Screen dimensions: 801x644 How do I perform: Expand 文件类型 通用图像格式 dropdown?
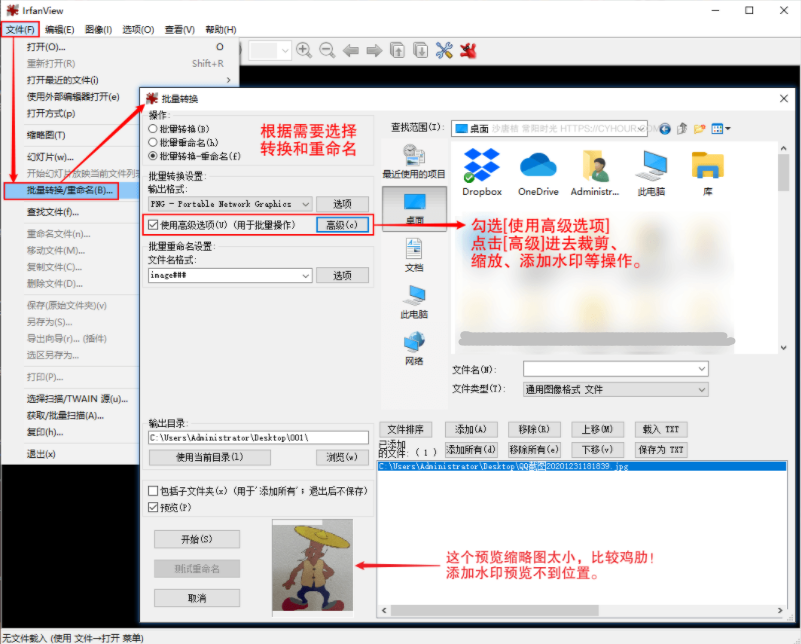(x=702, y=390)
